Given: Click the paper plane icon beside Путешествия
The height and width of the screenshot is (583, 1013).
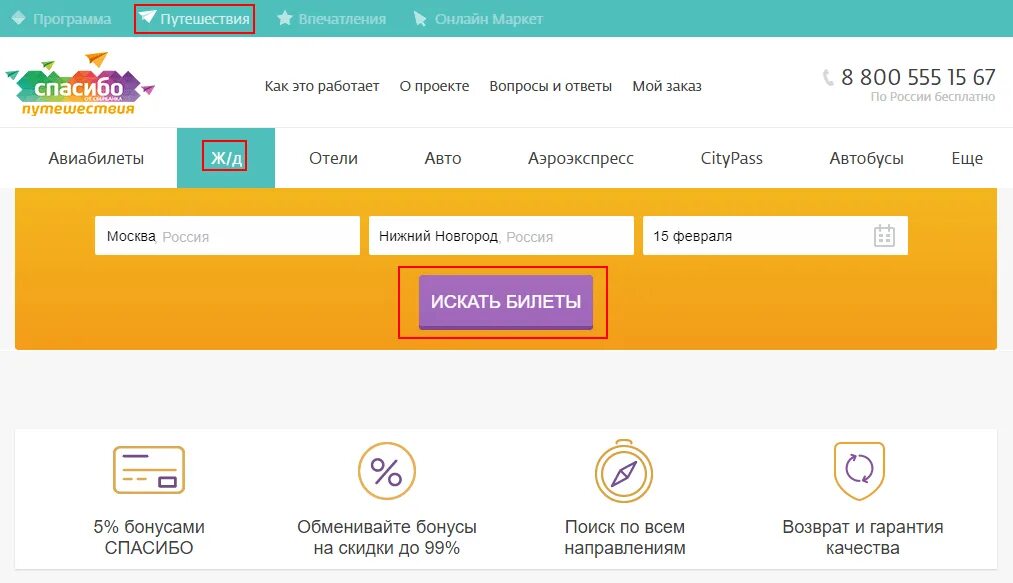Looking at the screenshot, I should (147, 16).
